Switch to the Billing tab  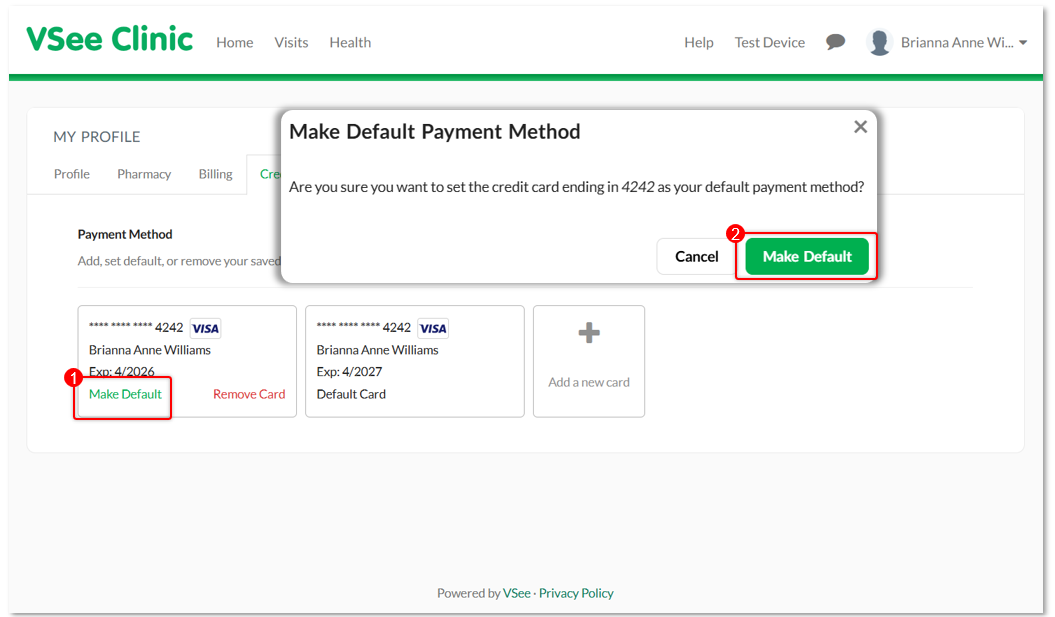pos(215,174)
